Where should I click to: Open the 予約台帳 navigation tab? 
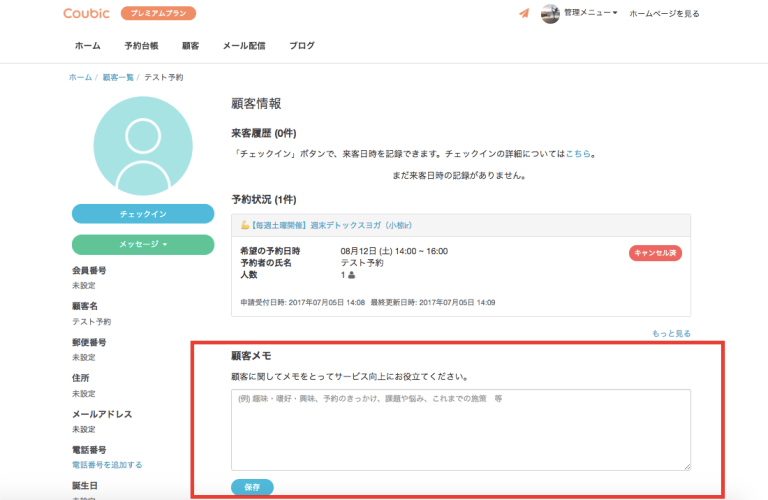pos(141,46)
